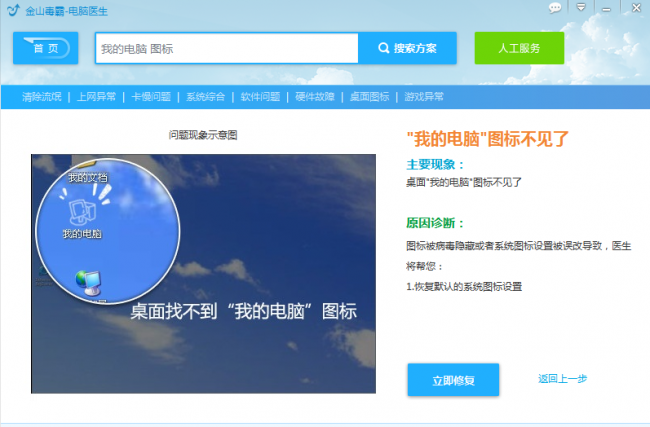Close the 电脑医生 window
This screenshot has height=427, width=650.
click(636, 7)
